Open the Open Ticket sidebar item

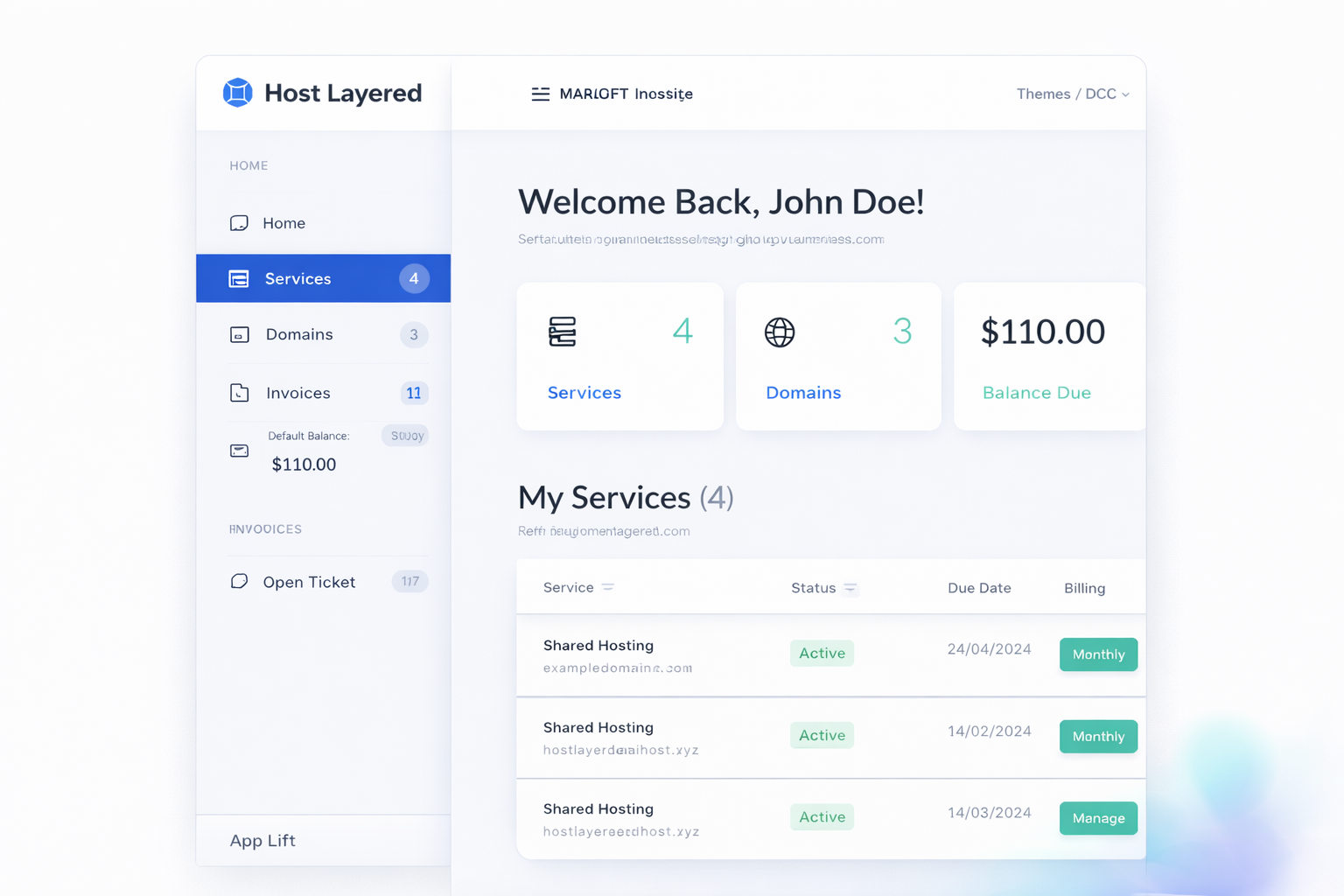323,582
